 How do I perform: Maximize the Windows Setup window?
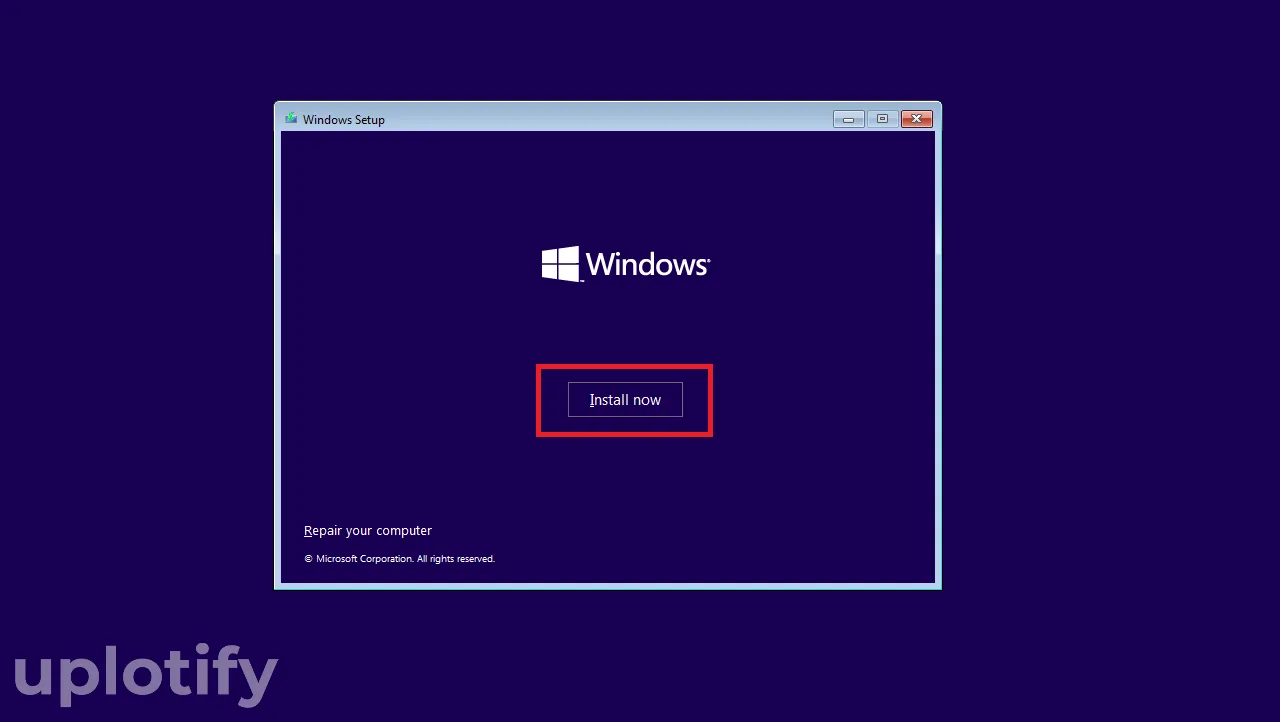point(882,119)
